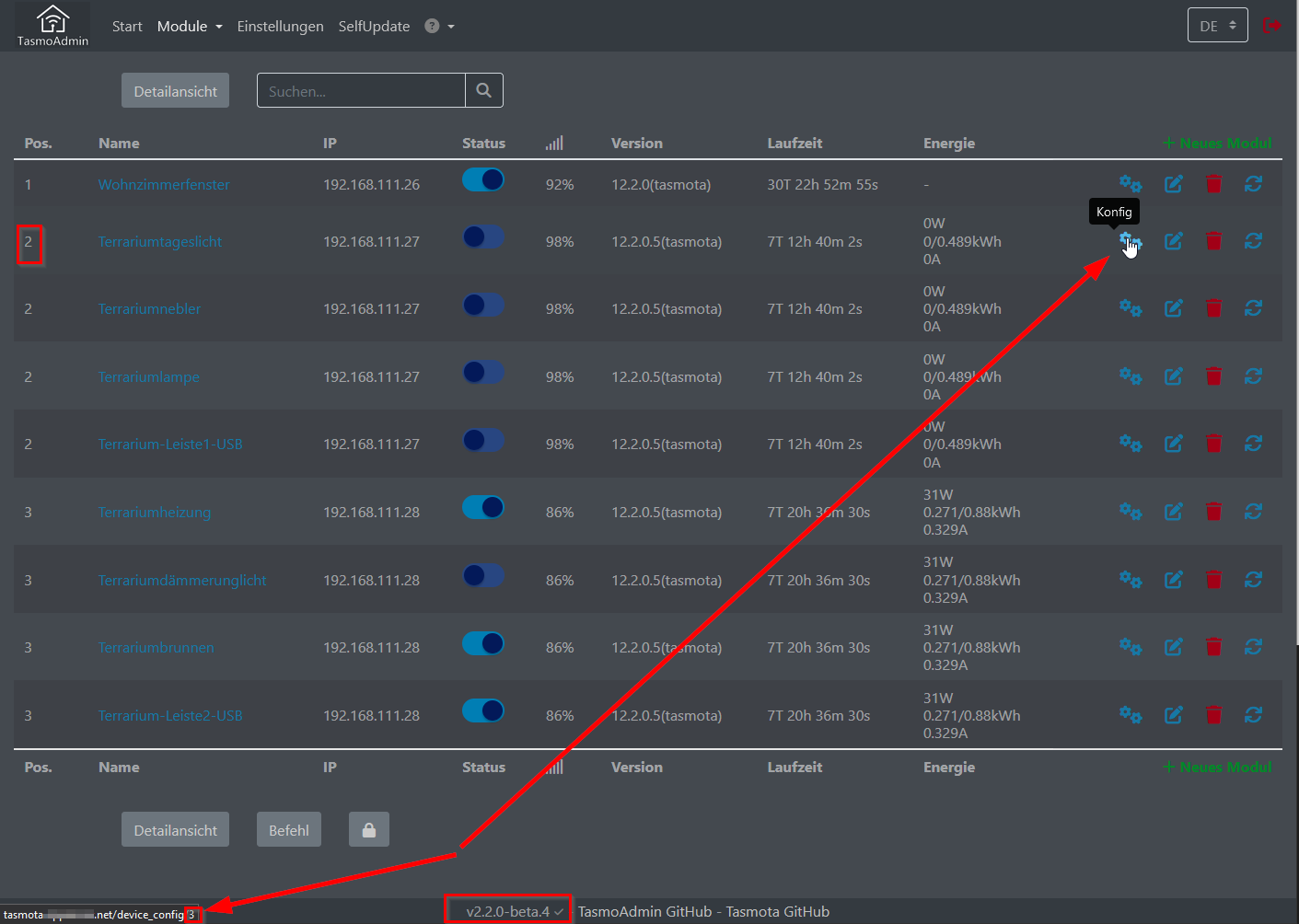Select the edit pencil for Terrariumtageslicht

point(1174,241)
